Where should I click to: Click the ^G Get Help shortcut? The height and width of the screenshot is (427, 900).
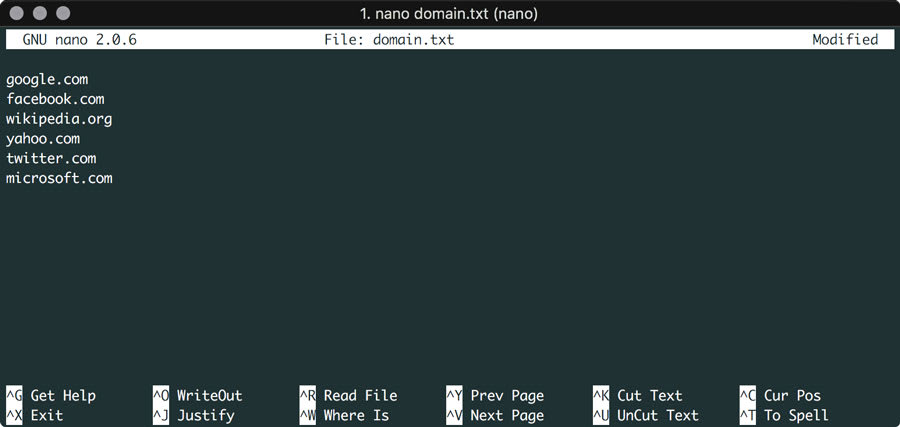pyautogui.click(x=51, y=395)
